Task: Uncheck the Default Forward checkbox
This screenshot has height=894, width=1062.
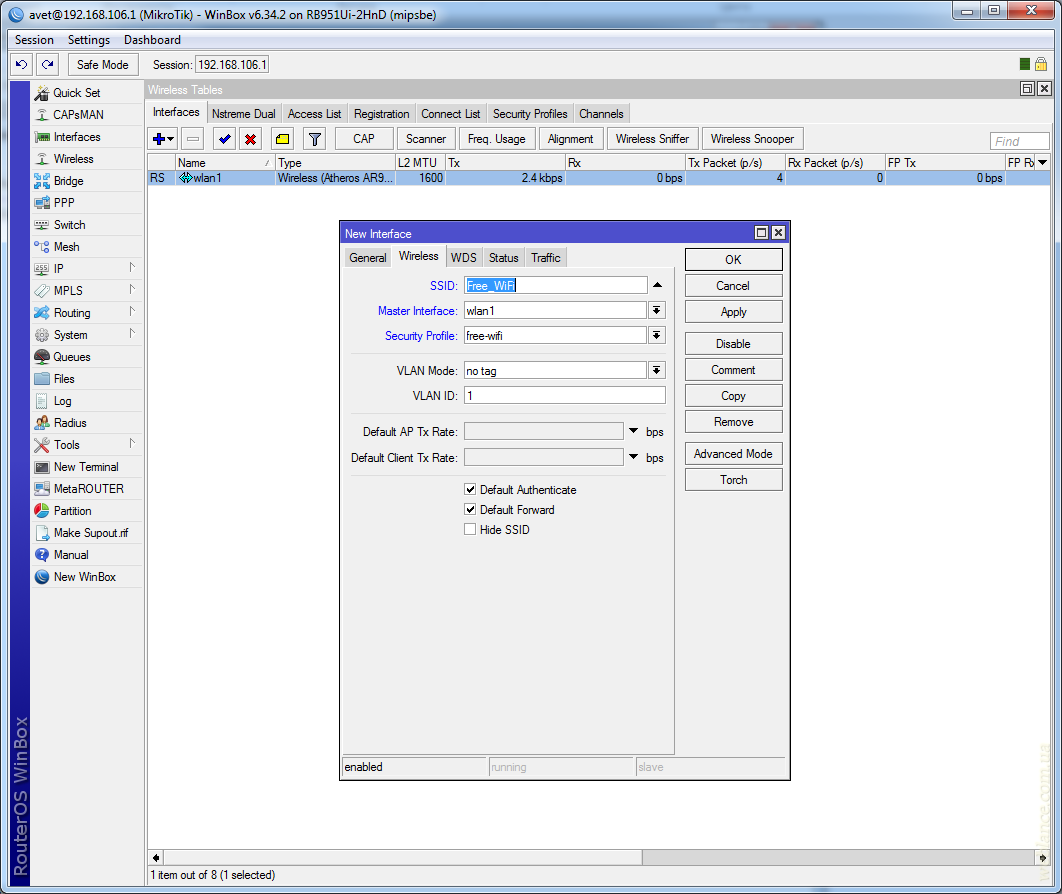Action: pyautogui.click(x=470, y=510)
